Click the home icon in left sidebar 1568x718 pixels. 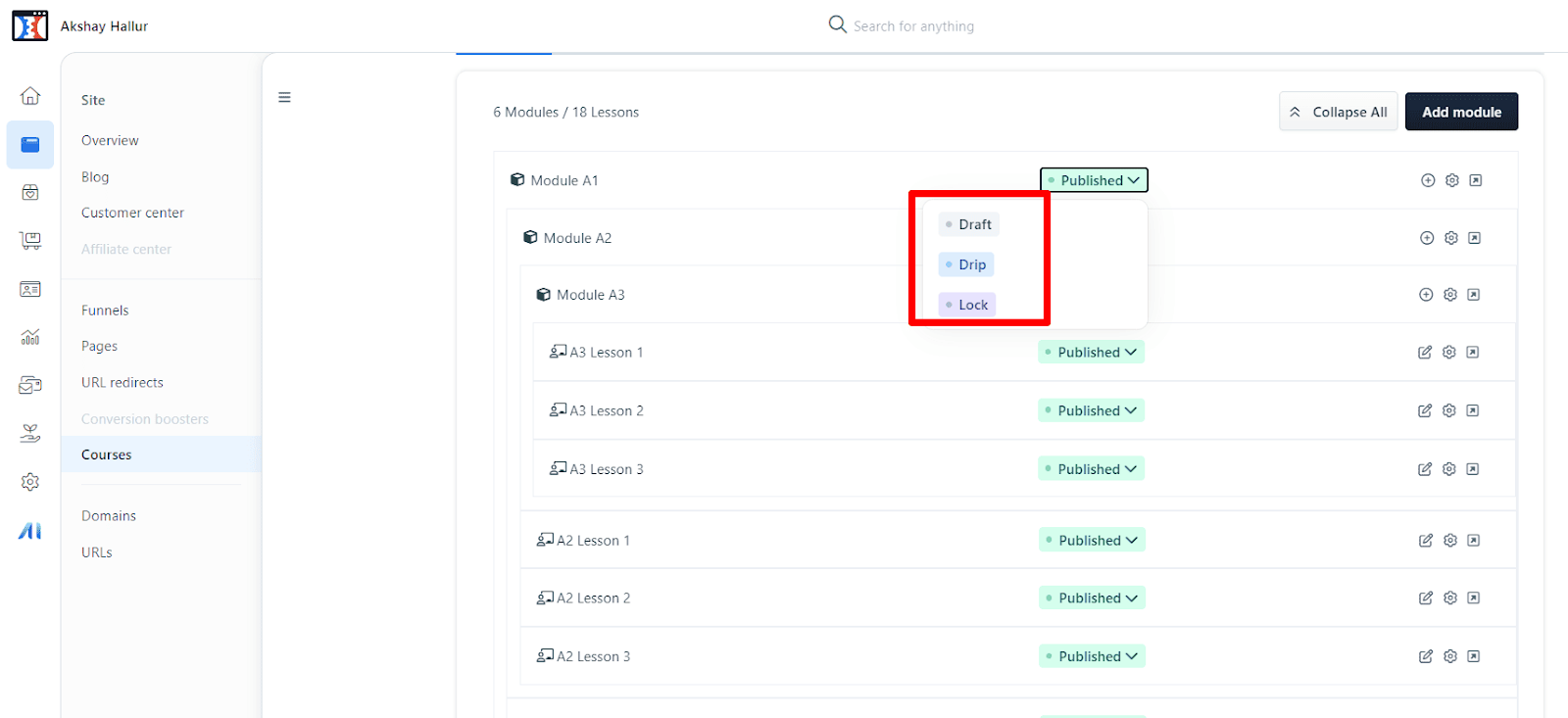(30, 96)
